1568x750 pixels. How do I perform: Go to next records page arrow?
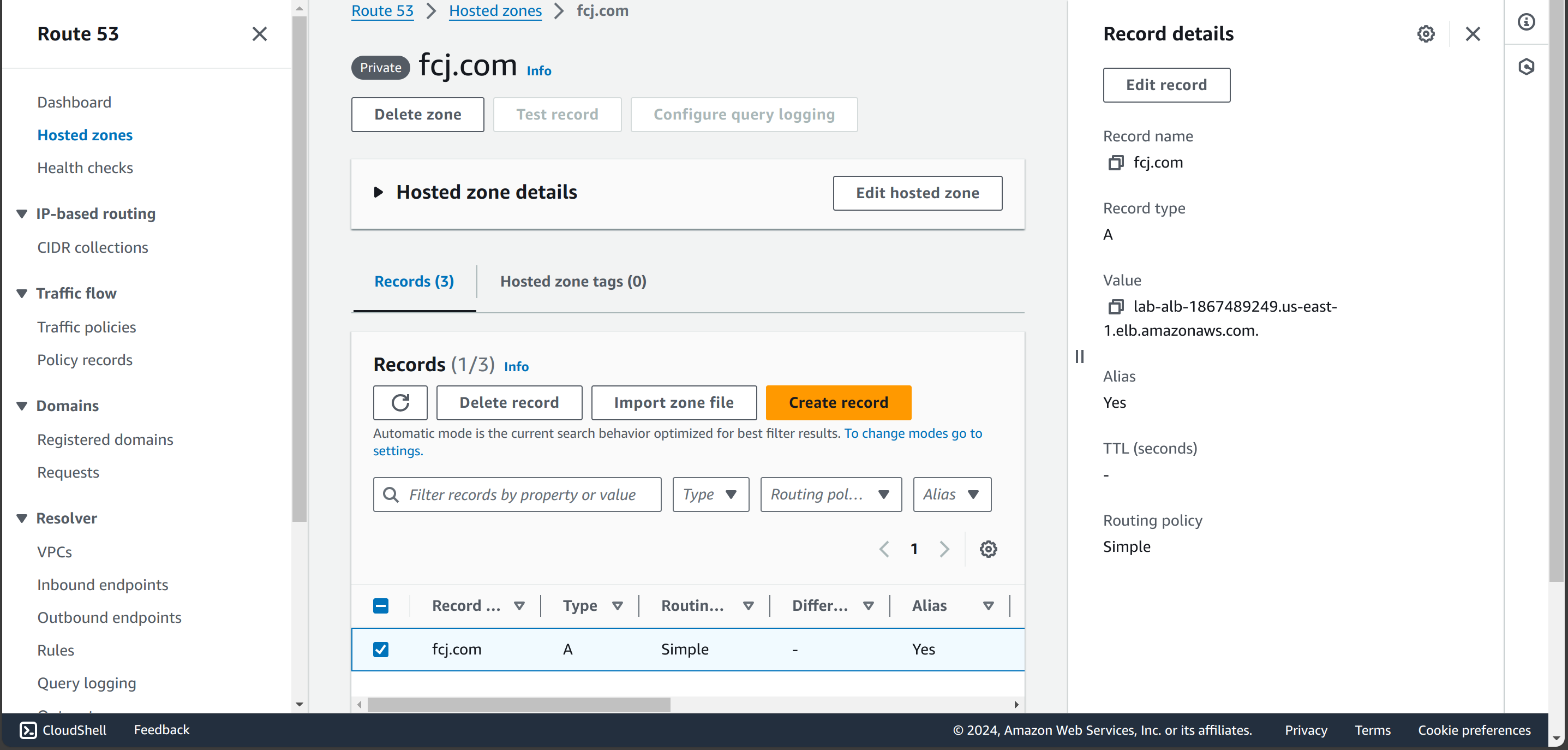point(944,549)
